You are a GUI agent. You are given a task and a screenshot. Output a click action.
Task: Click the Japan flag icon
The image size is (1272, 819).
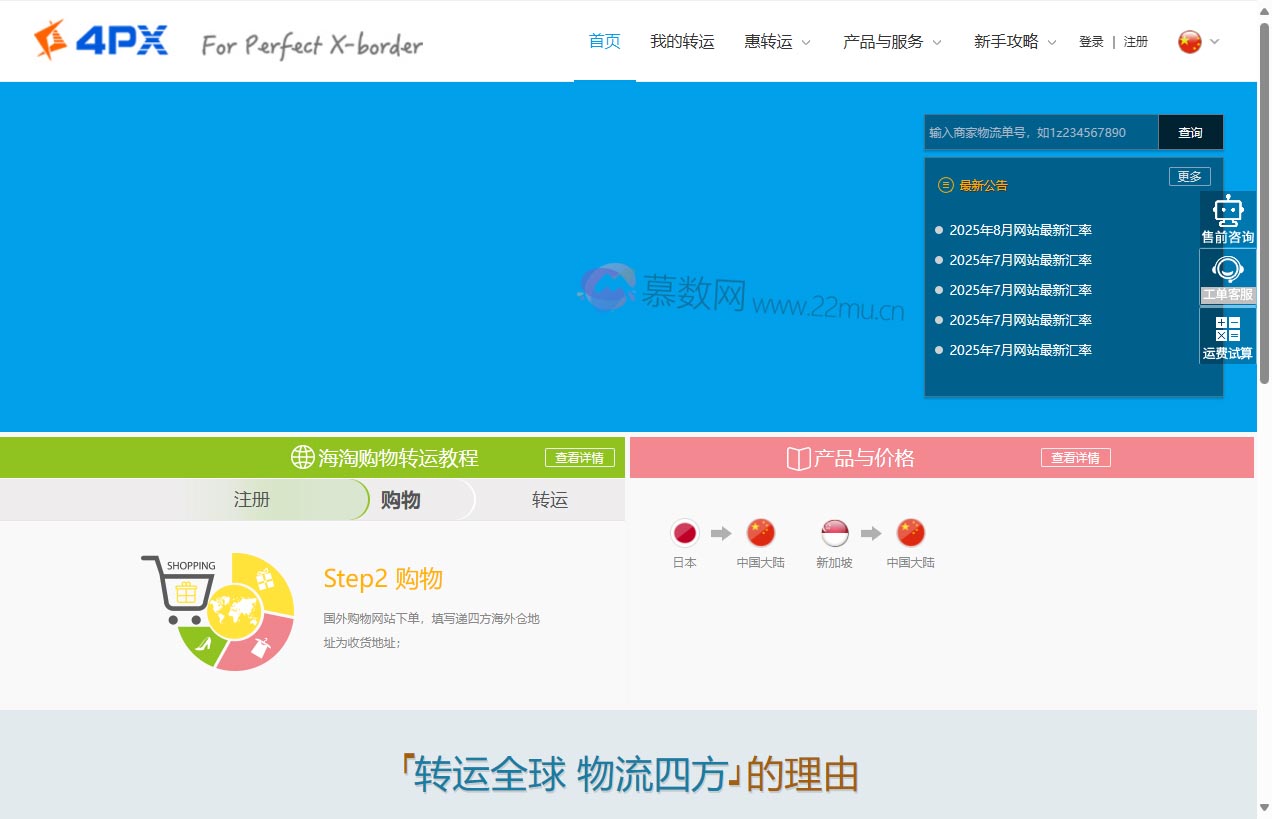click(685, 533)
